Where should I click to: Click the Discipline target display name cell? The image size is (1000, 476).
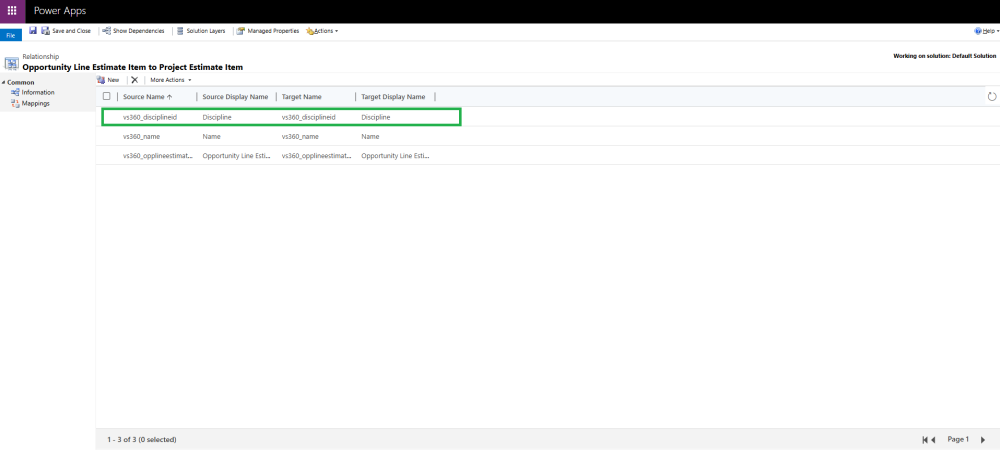376,117
